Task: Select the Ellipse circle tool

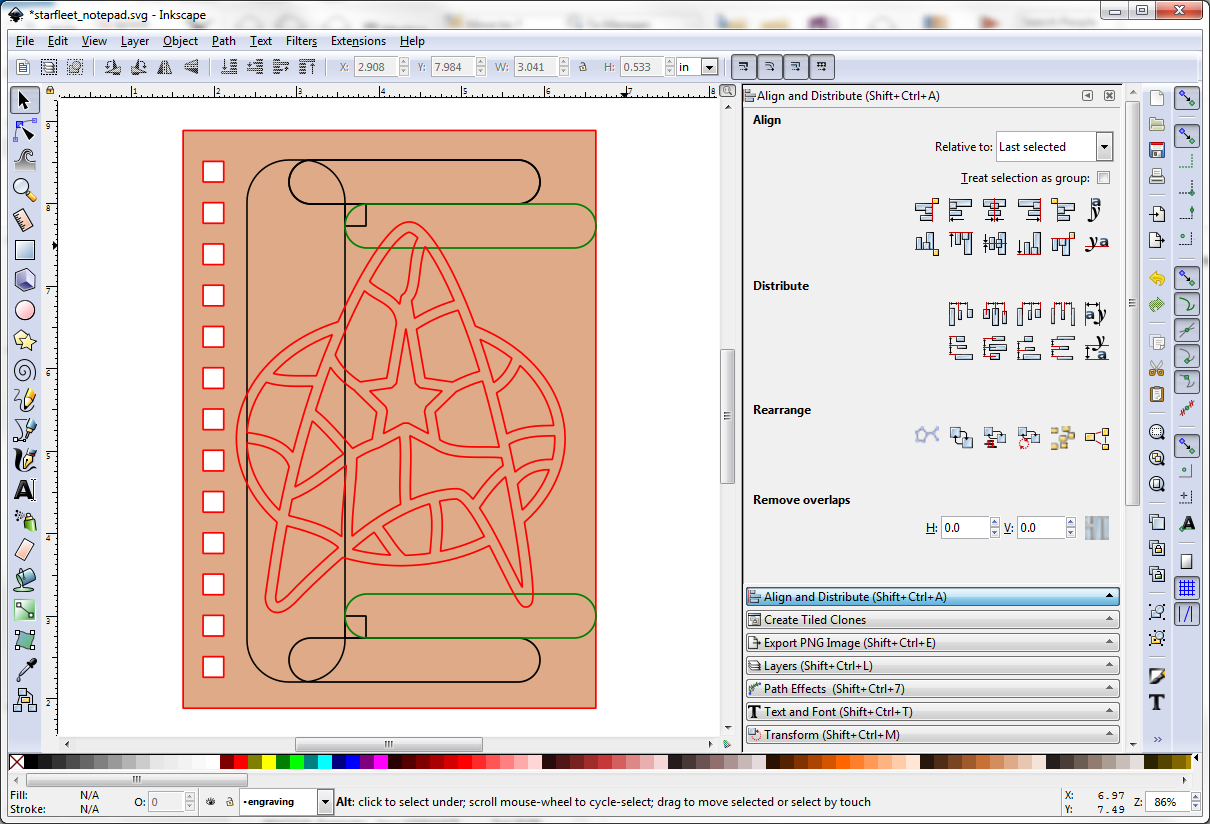Action: point(25,311)
